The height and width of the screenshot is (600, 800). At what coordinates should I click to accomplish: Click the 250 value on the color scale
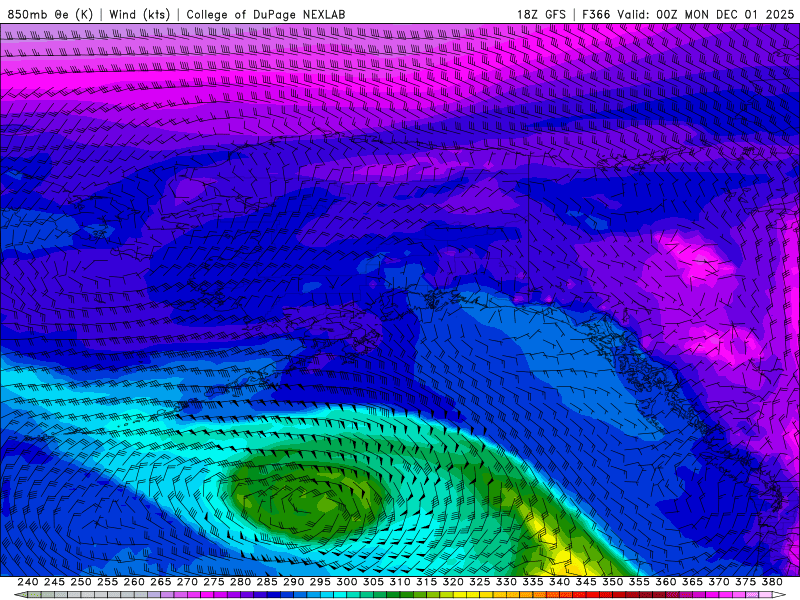click(x=81, y=582)
